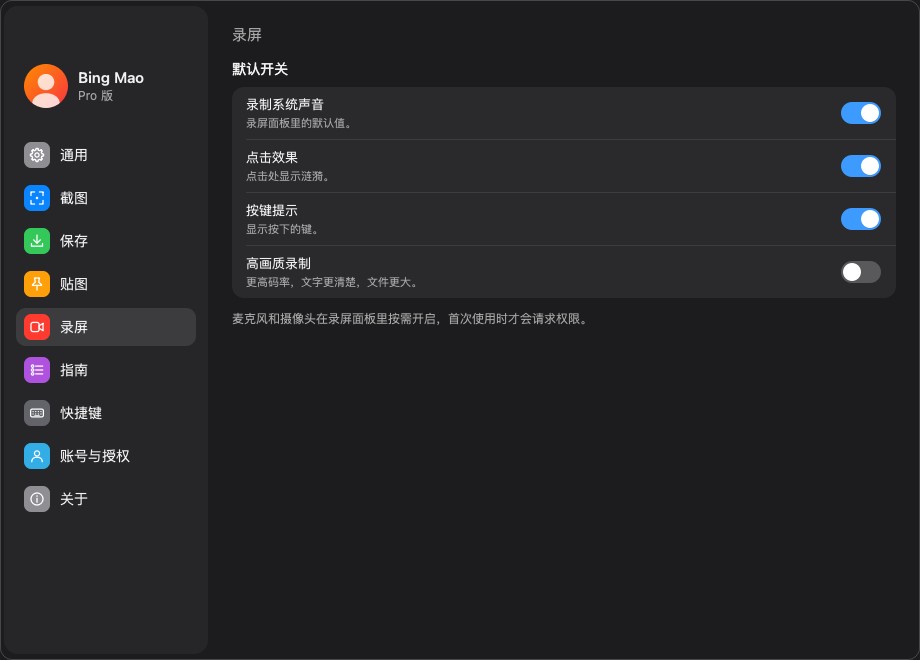Viewport: 920px width, 660px height.
Task: Click the 录制系统声音 row title
Action: click(x=285, y=104)
